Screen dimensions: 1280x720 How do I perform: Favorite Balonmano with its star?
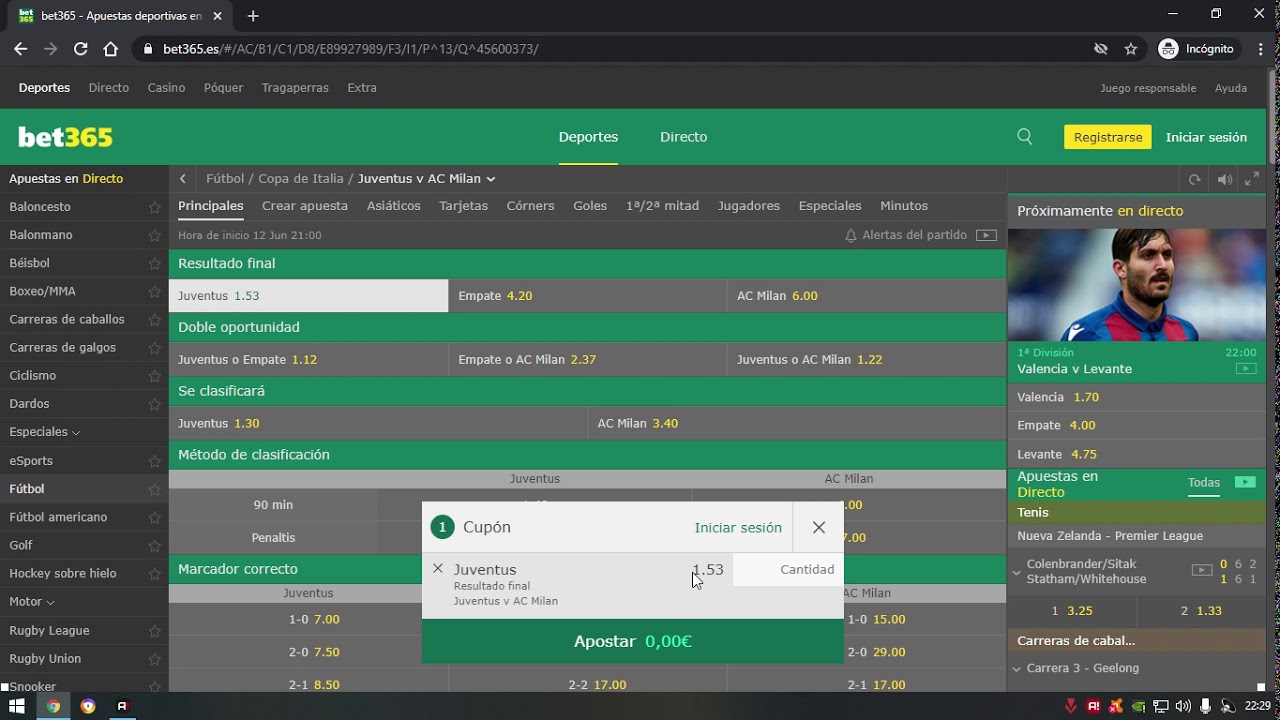coord(154,235)
